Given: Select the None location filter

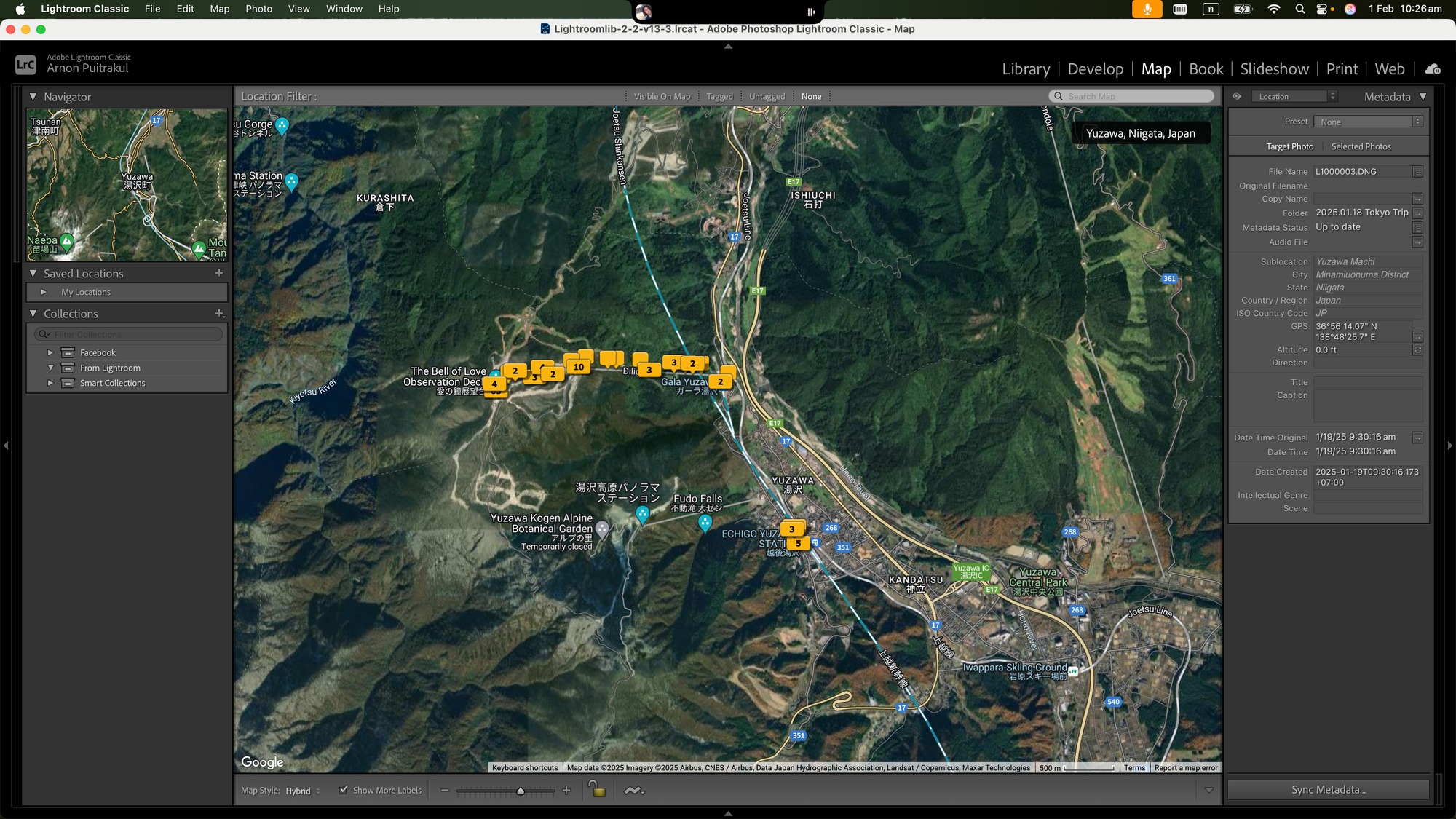Looking at the screenshot, I should click(812, 96).
